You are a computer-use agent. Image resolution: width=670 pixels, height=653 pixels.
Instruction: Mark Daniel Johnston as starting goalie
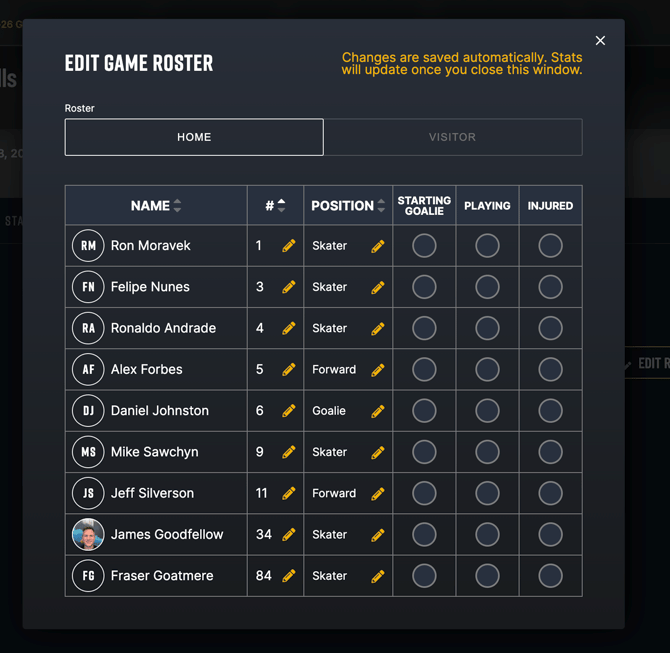424,411
